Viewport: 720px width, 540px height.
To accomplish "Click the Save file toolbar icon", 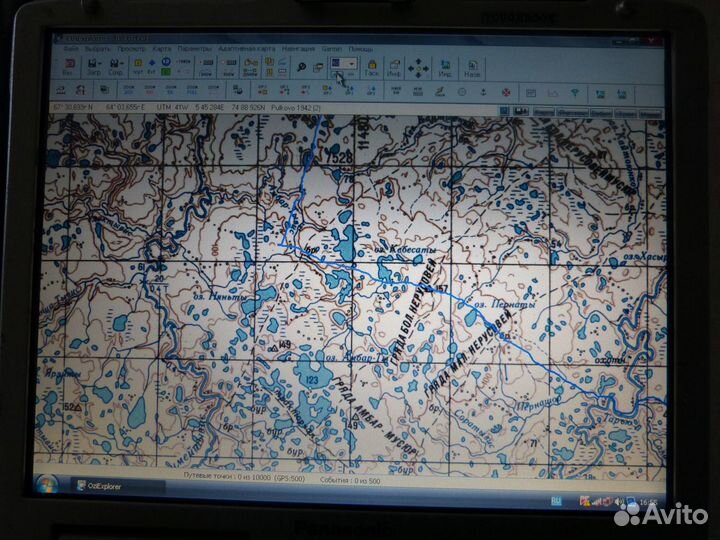I will tap(116, 67).
